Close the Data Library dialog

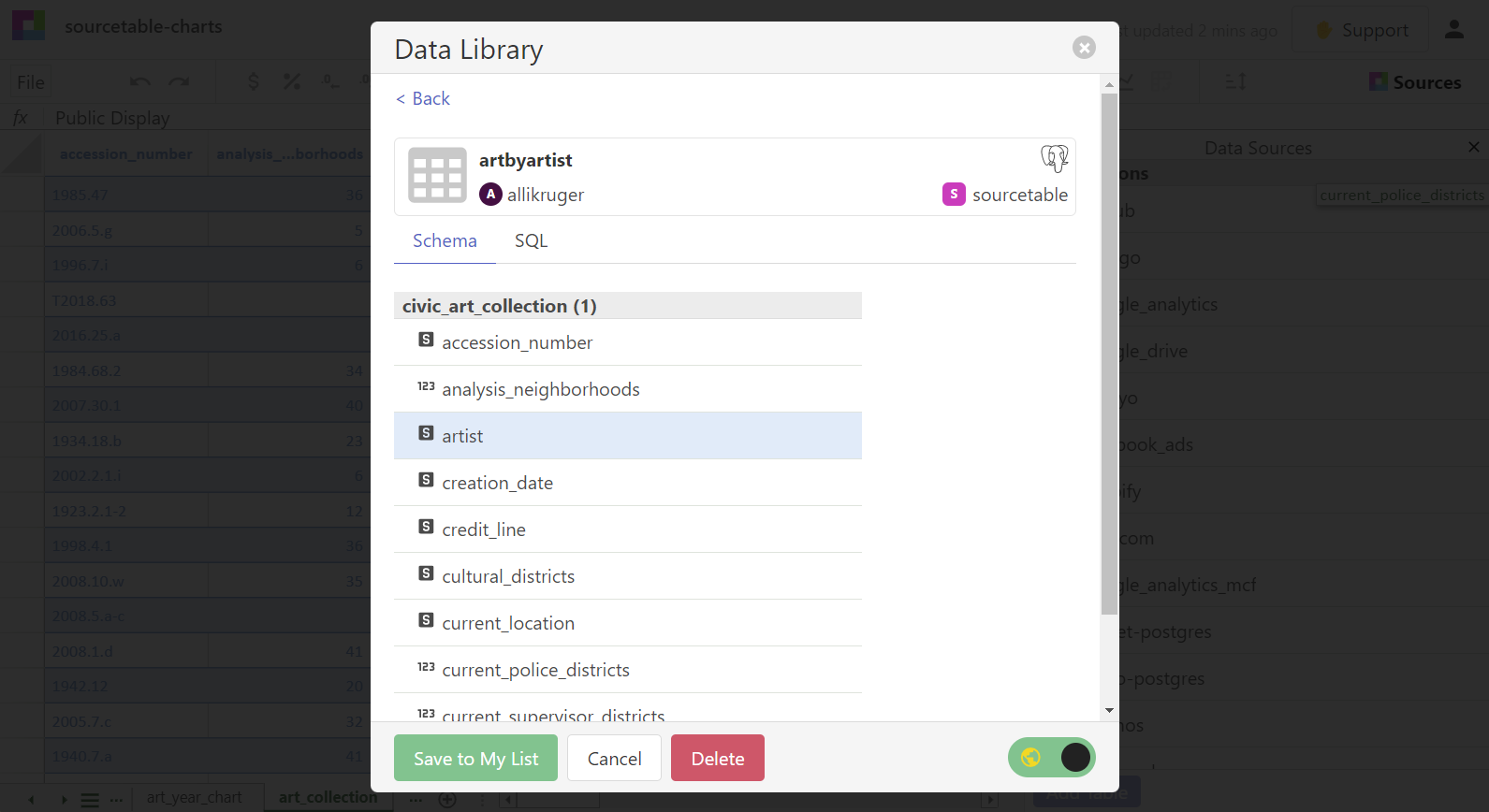click(1084, 48)
